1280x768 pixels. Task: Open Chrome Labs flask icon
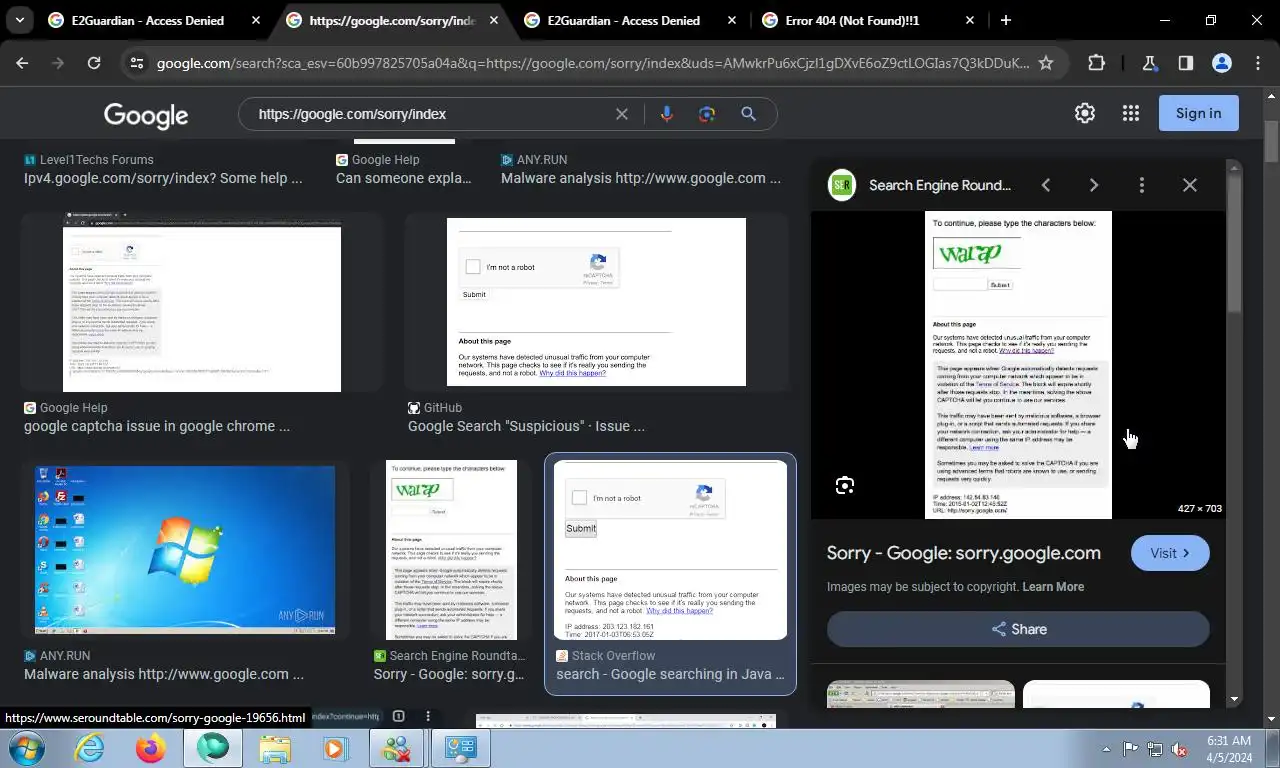1149,63
